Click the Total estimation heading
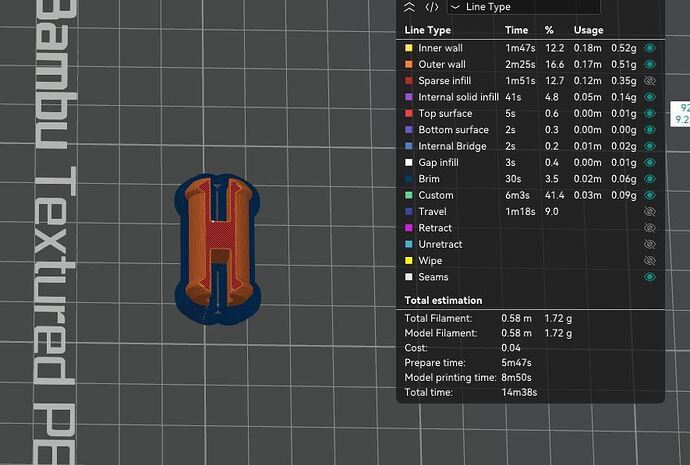690x465 pixels. [x=443, y=300]
